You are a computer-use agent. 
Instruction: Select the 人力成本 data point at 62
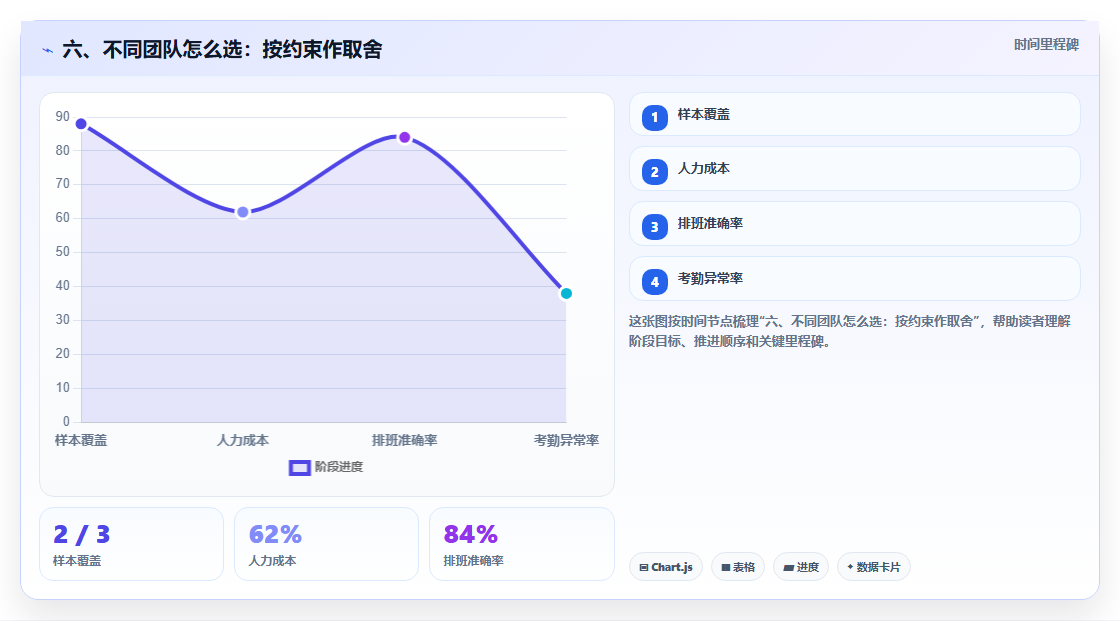point(243,212)
